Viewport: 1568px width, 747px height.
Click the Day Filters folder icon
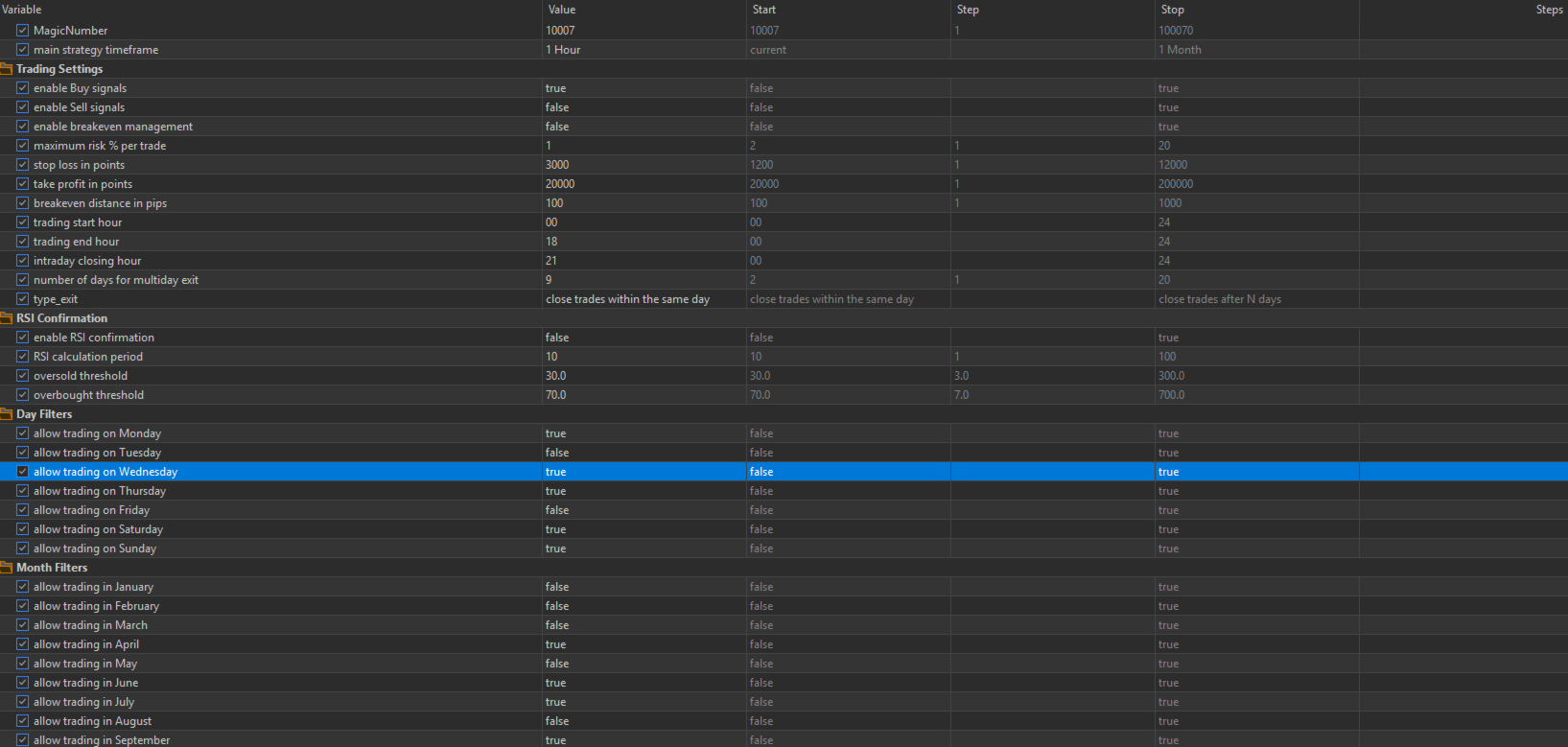point(6,414)
